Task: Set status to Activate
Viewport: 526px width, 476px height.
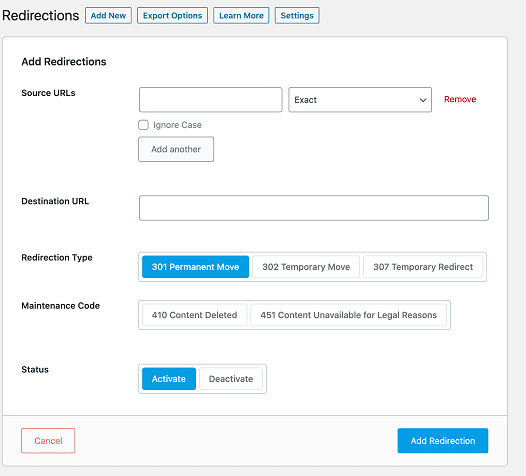Action: coord(169,379)
